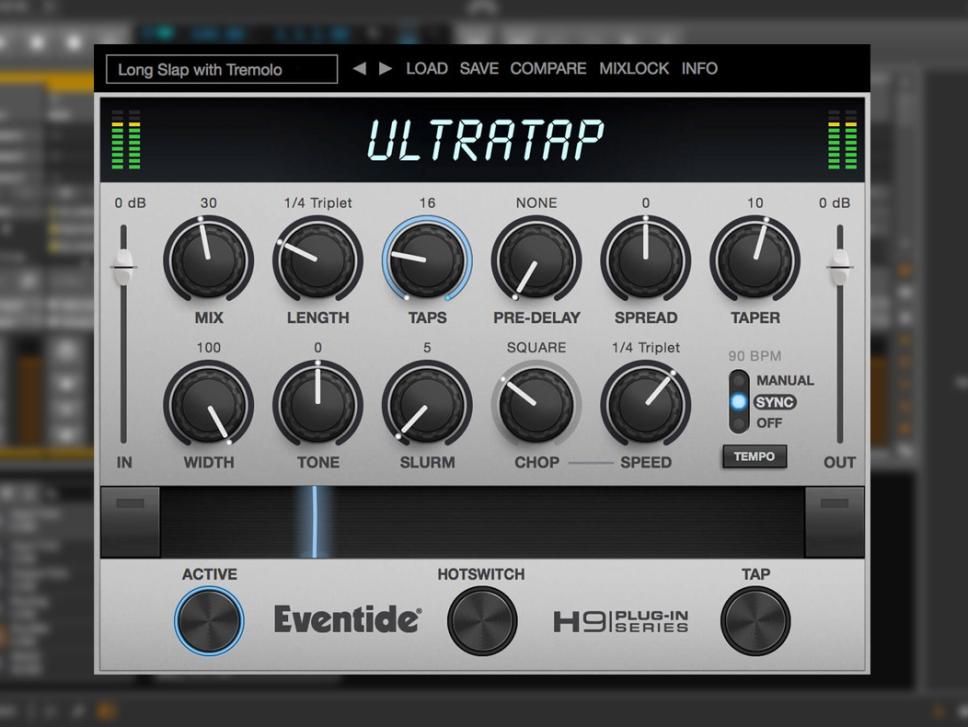968x727 pixels.
Task: Click the CHOP knob
Action: coord(536,405)
